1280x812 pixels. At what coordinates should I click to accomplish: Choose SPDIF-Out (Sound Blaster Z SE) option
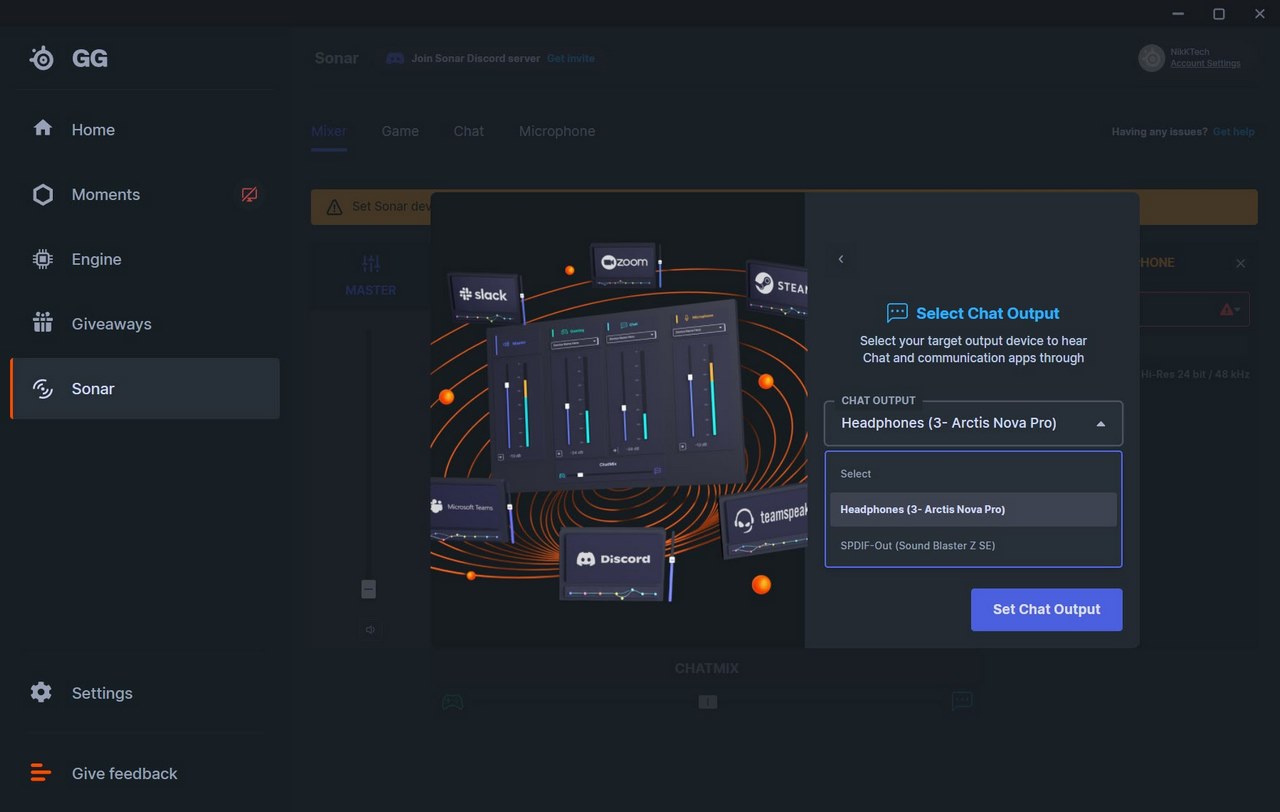click(973, 545)
